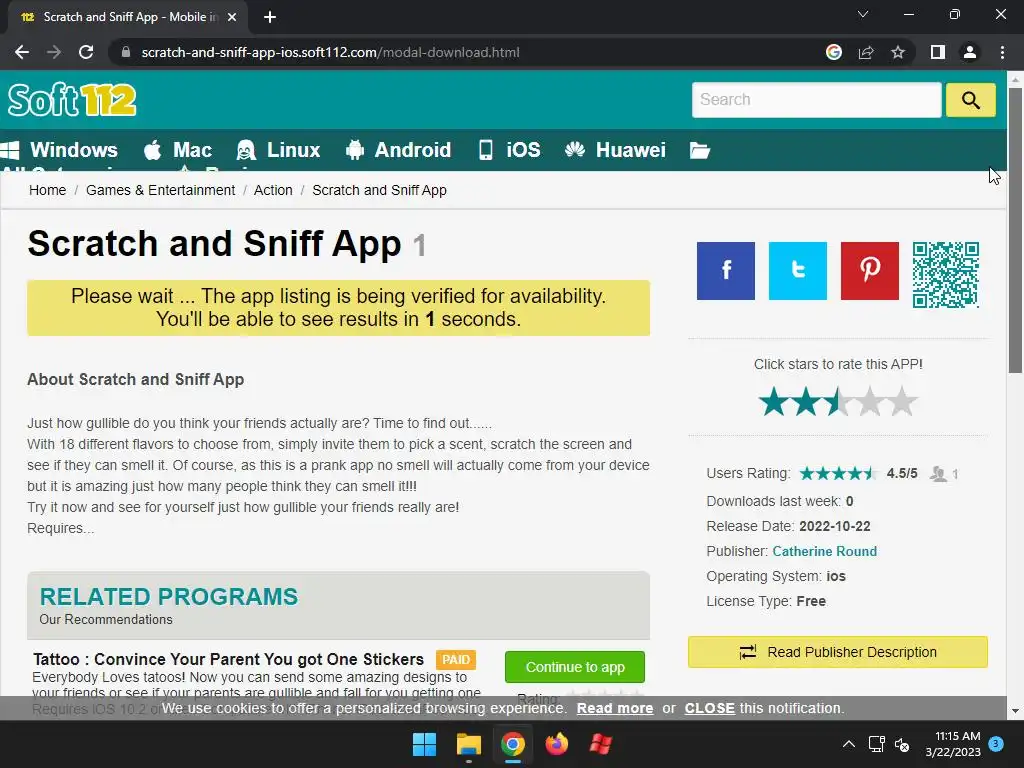Toggle browser side panel

[x=938, y=52]
